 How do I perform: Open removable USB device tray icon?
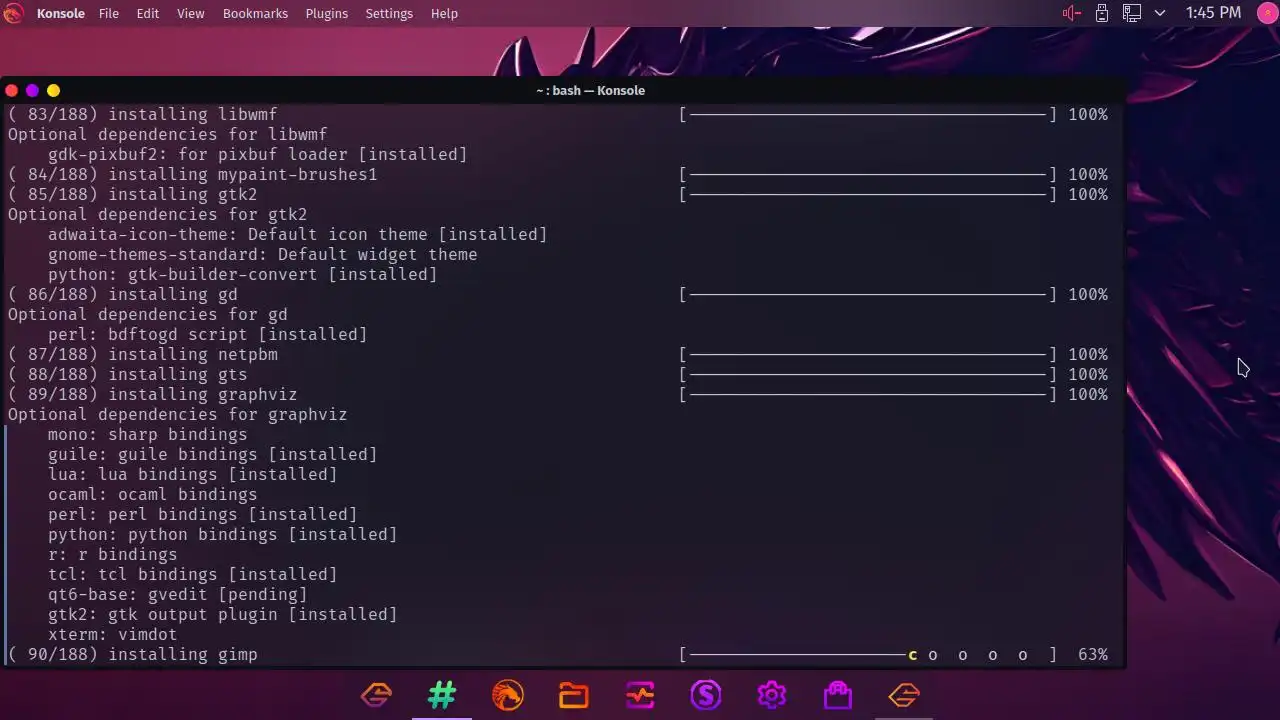[1102, 13]
